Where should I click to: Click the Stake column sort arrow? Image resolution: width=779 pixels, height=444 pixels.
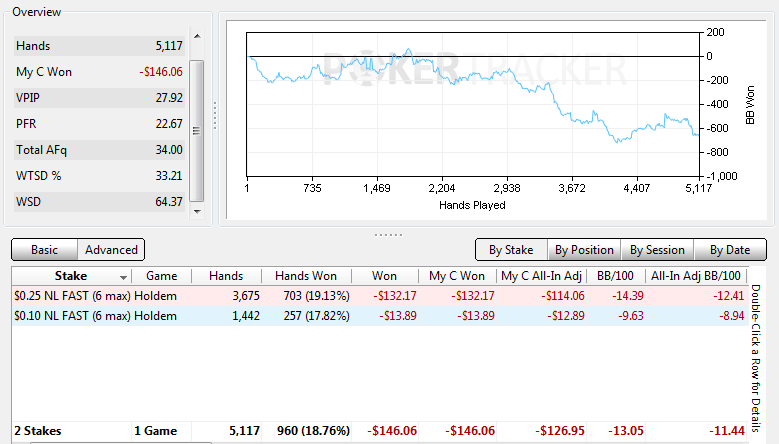coord(123,277)
